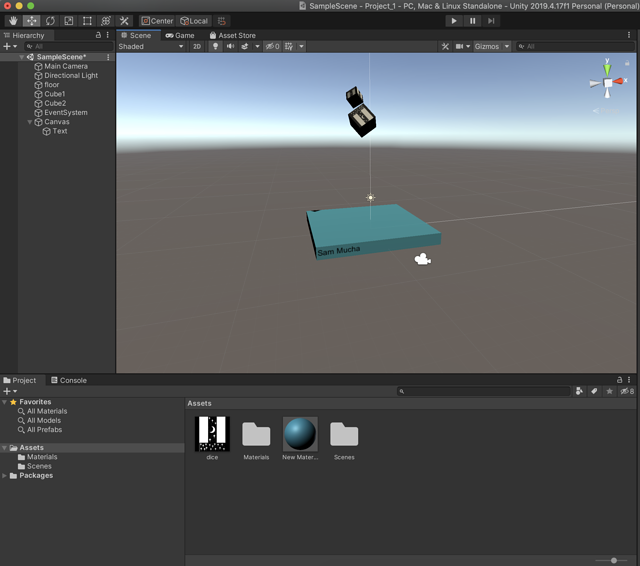The height and width of the screenshot is (566, 640).
Task: Open scene effects dropdown arrow
Action: (257, 47)
